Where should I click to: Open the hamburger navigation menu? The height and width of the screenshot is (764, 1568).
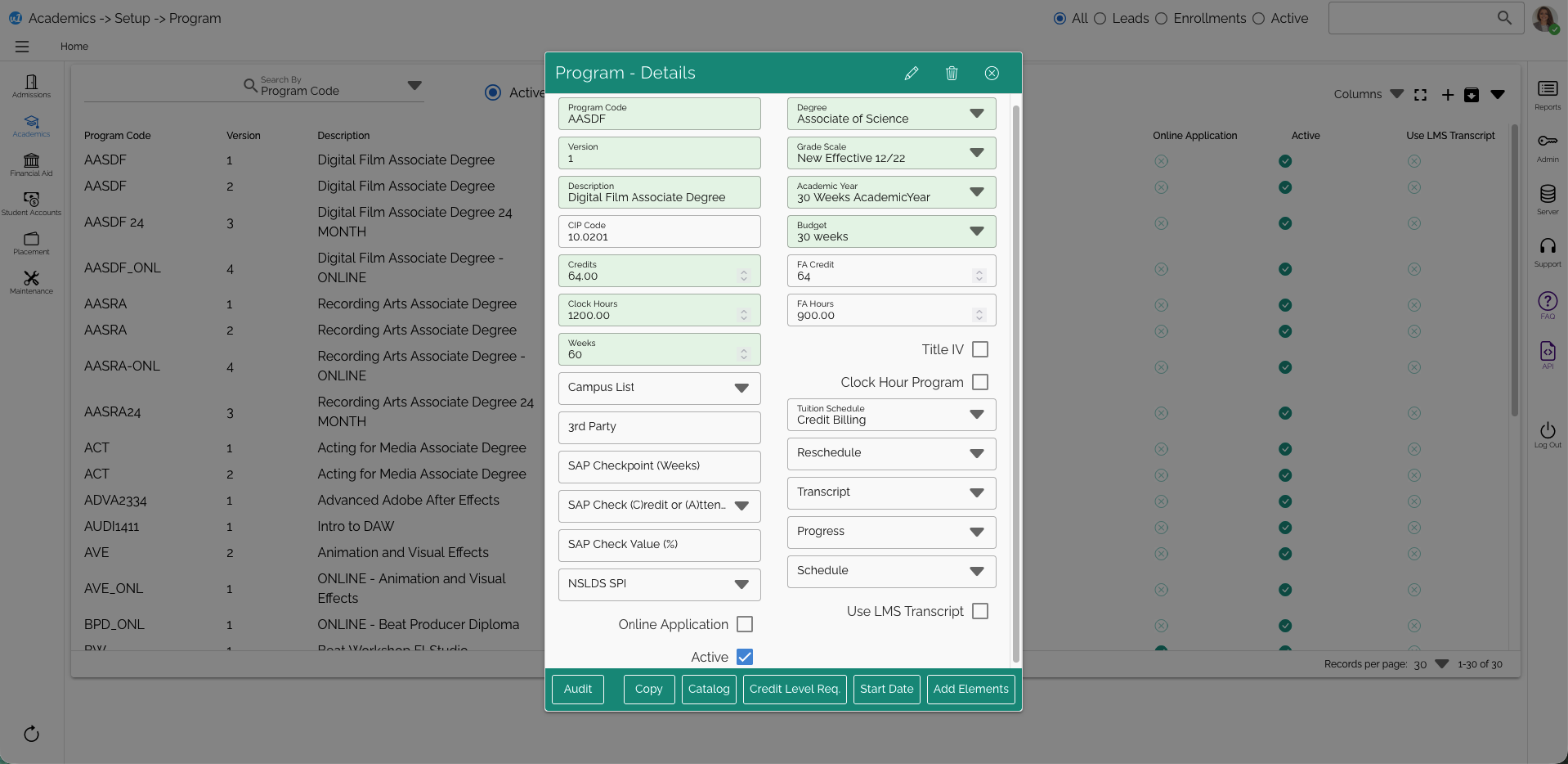click(x=22, y=47)
